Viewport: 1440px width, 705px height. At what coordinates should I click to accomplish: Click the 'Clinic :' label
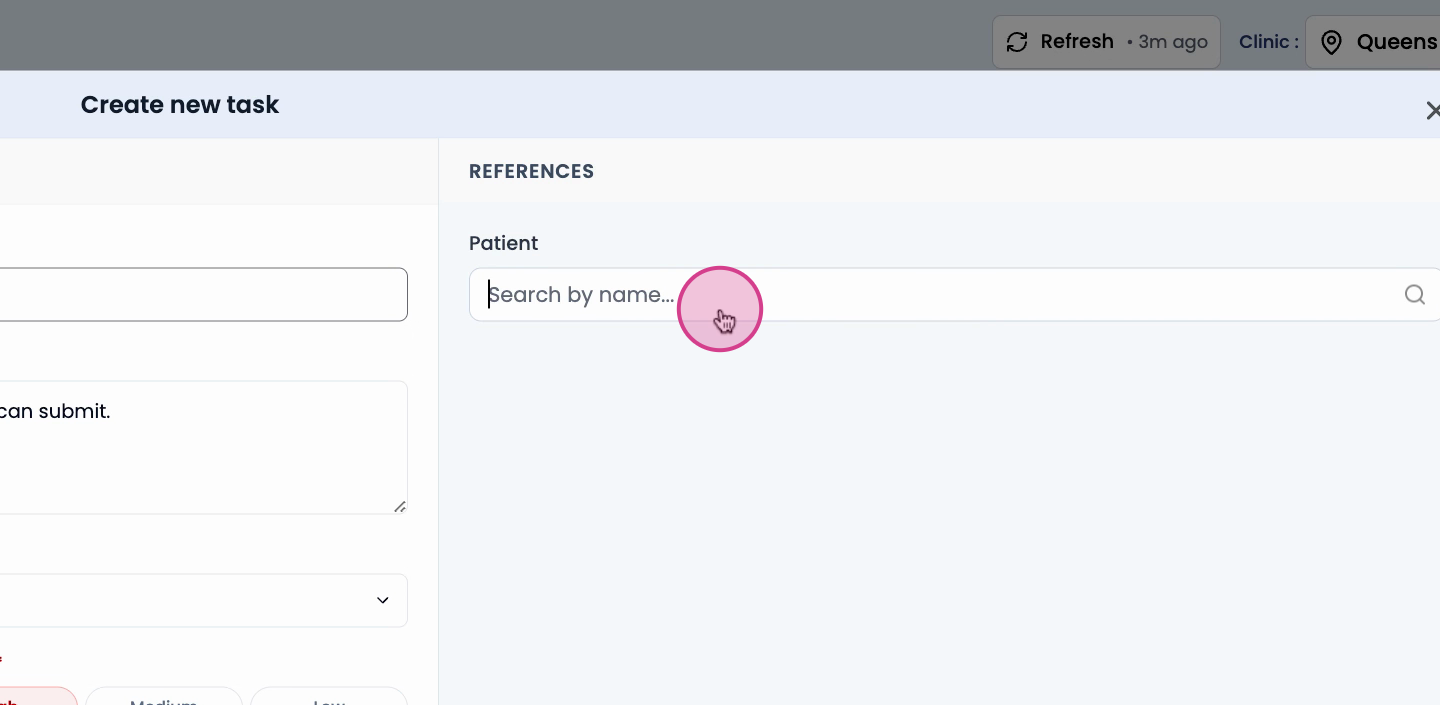coord(1269,42)
